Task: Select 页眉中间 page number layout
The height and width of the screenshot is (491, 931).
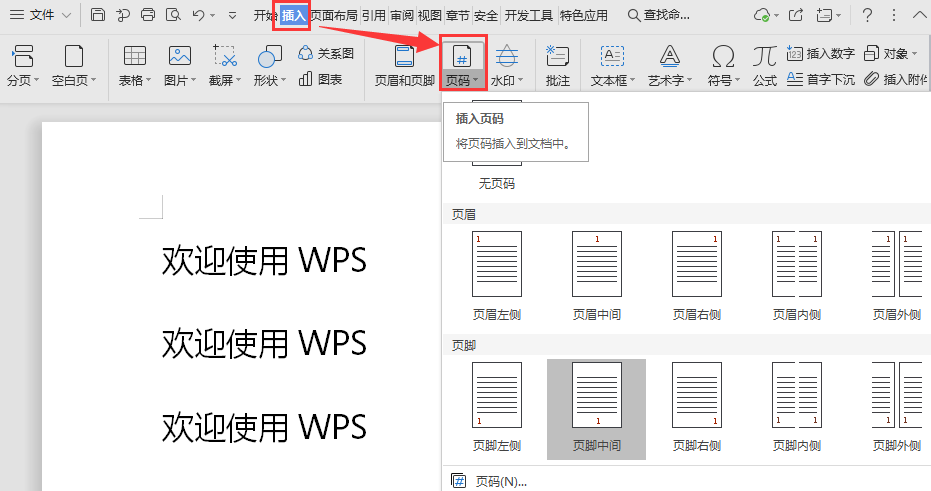Action: tap(597, 276)
